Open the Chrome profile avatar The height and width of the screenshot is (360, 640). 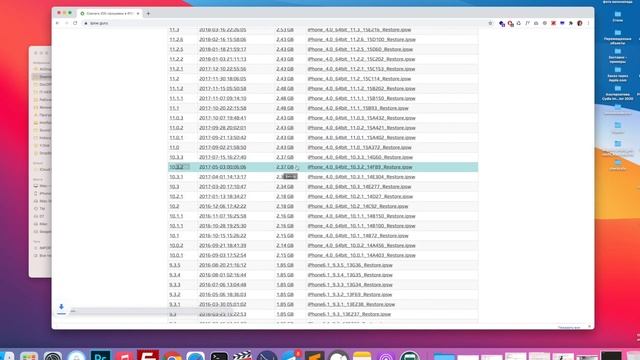(580, 23)
